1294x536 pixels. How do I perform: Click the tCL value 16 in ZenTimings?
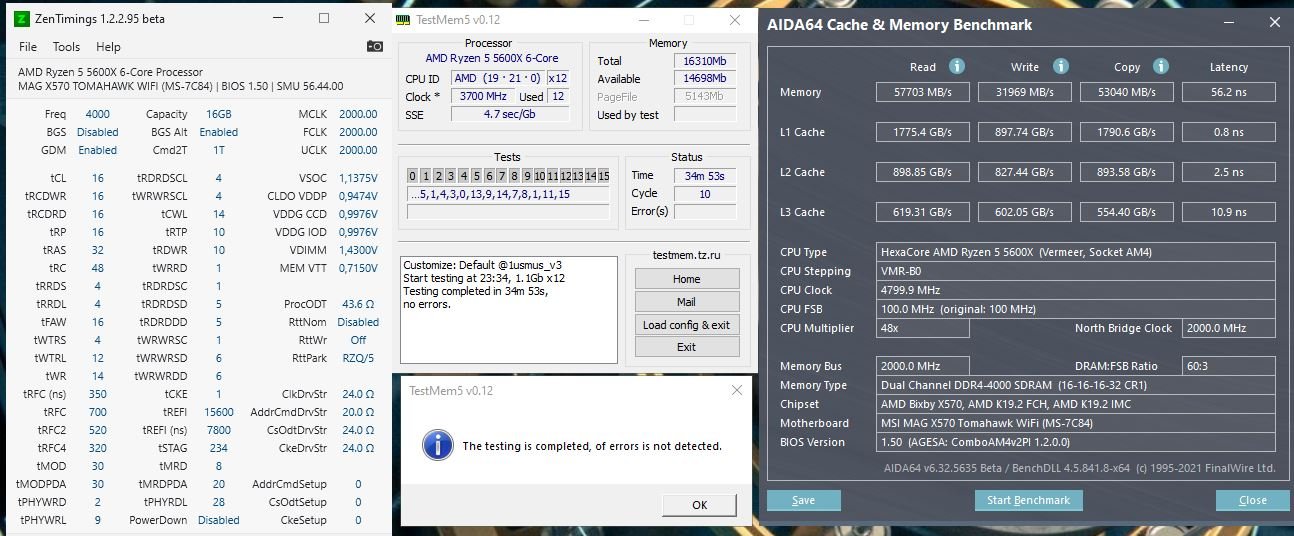click(x=98, y=178)
